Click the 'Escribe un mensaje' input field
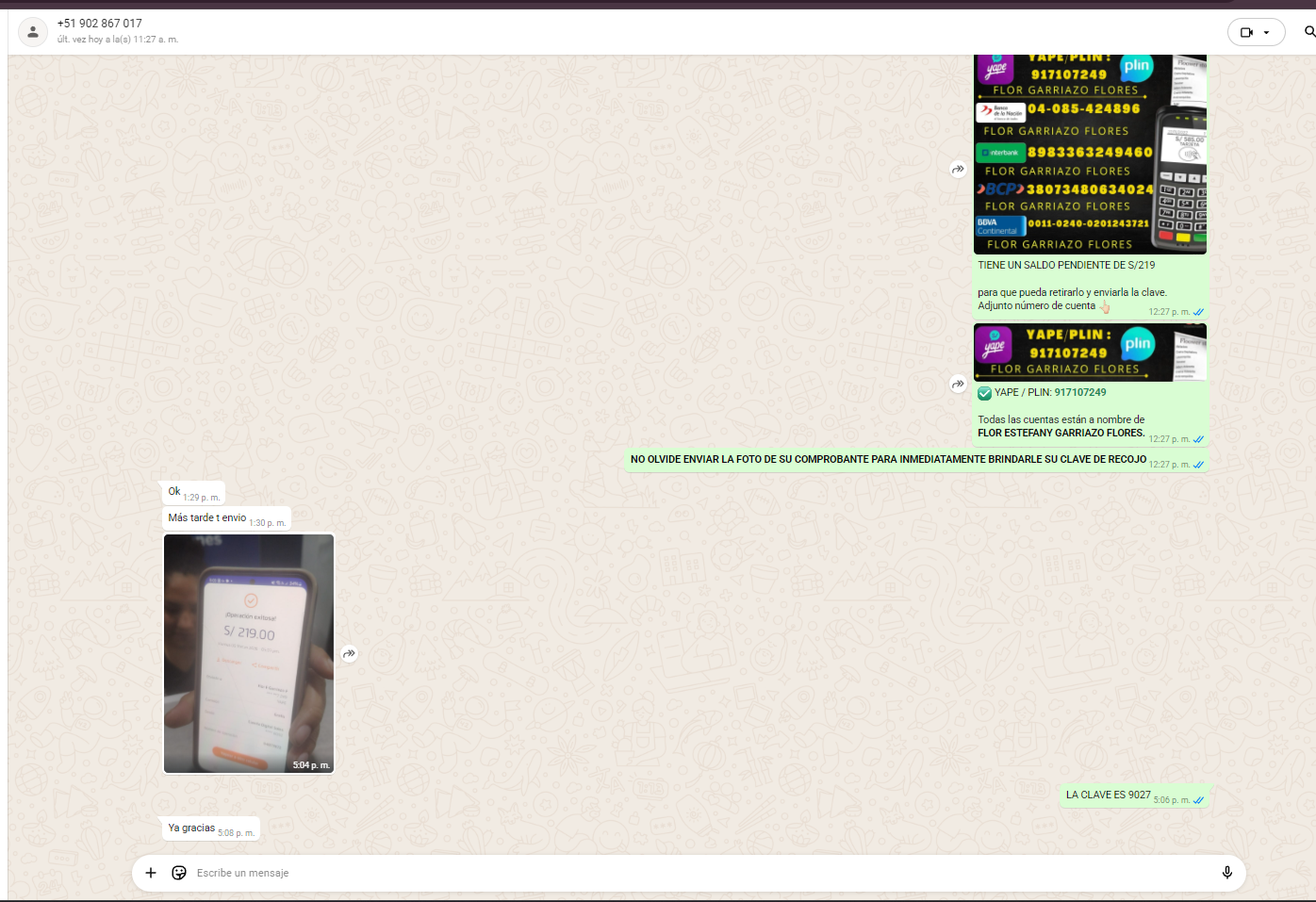This screenshot has height=902, width=1316. 660,873
